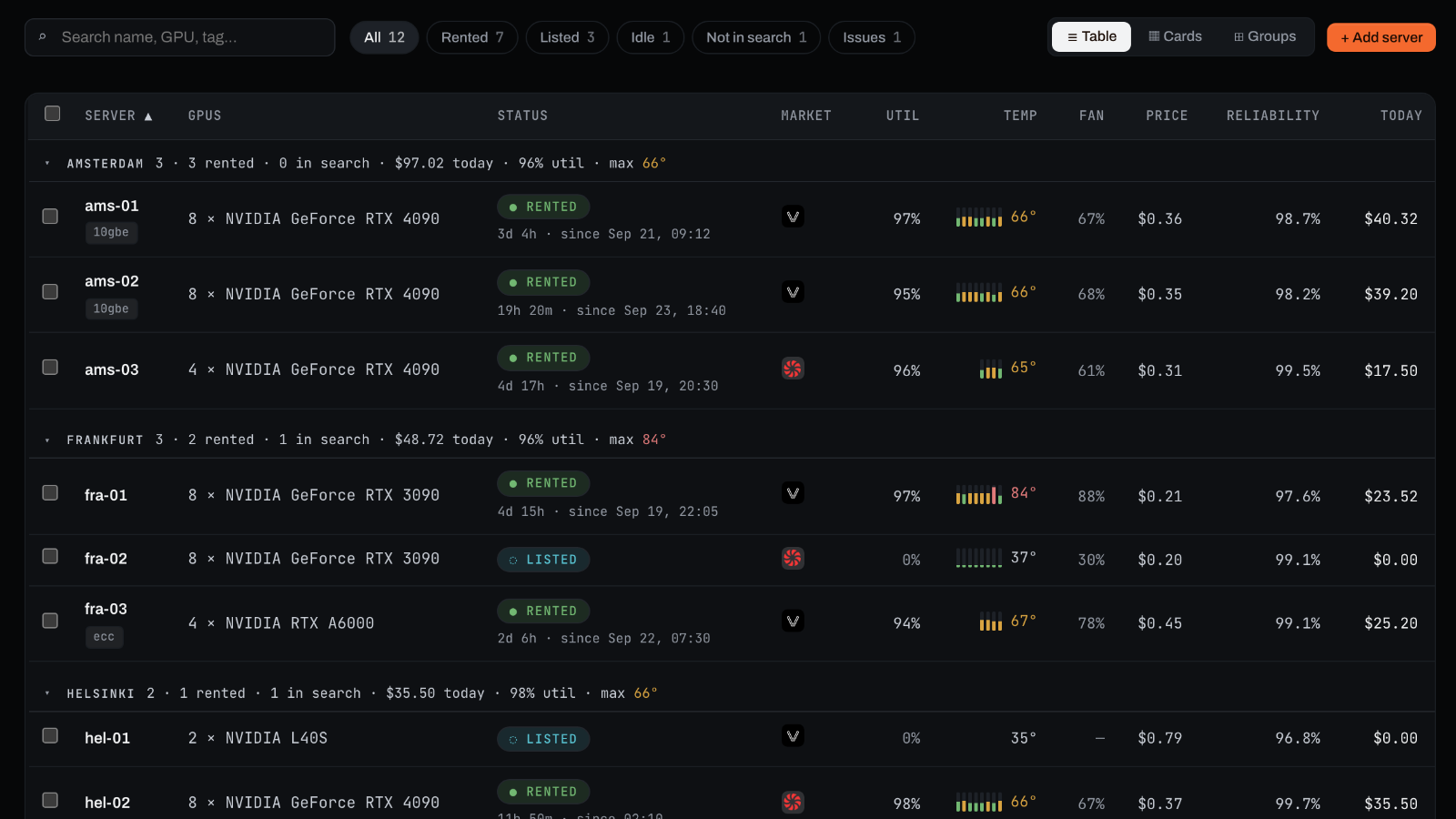Select all servers with header checkbox
The image size is (1456, 819).
point(53,114)
